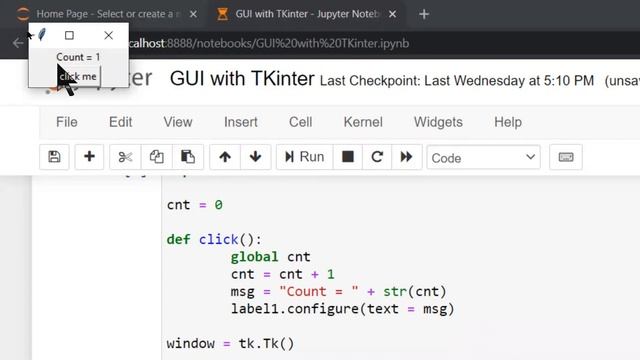Open the Insert menu
This screenshot has height=360, width=640.
(240, 122)
